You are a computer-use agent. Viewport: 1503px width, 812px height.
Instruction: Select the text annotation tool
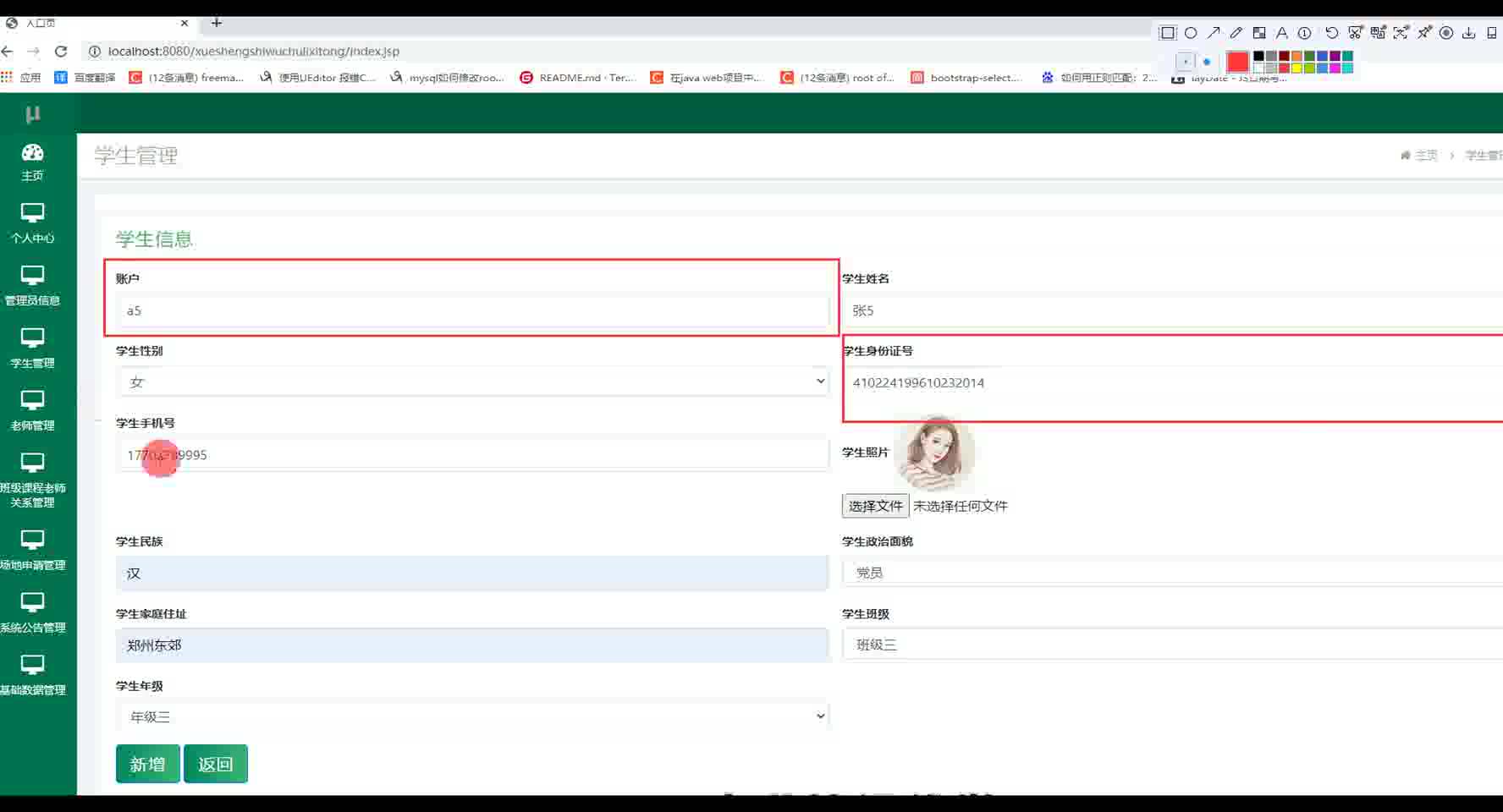(1282, 33)
